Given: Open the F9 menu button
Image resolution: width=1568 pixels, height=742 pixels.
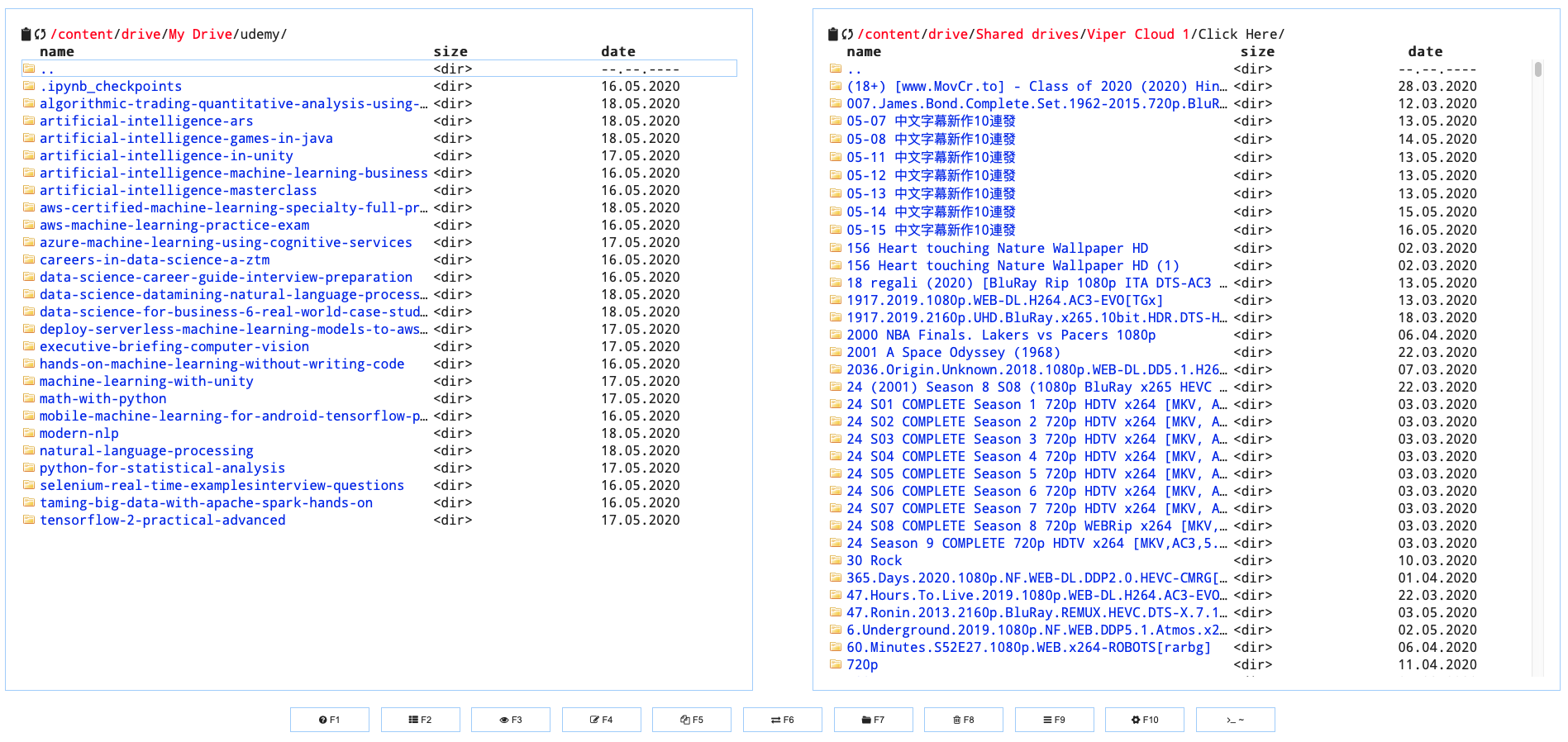Looking at the screenshot, I should coord(1054,720).
